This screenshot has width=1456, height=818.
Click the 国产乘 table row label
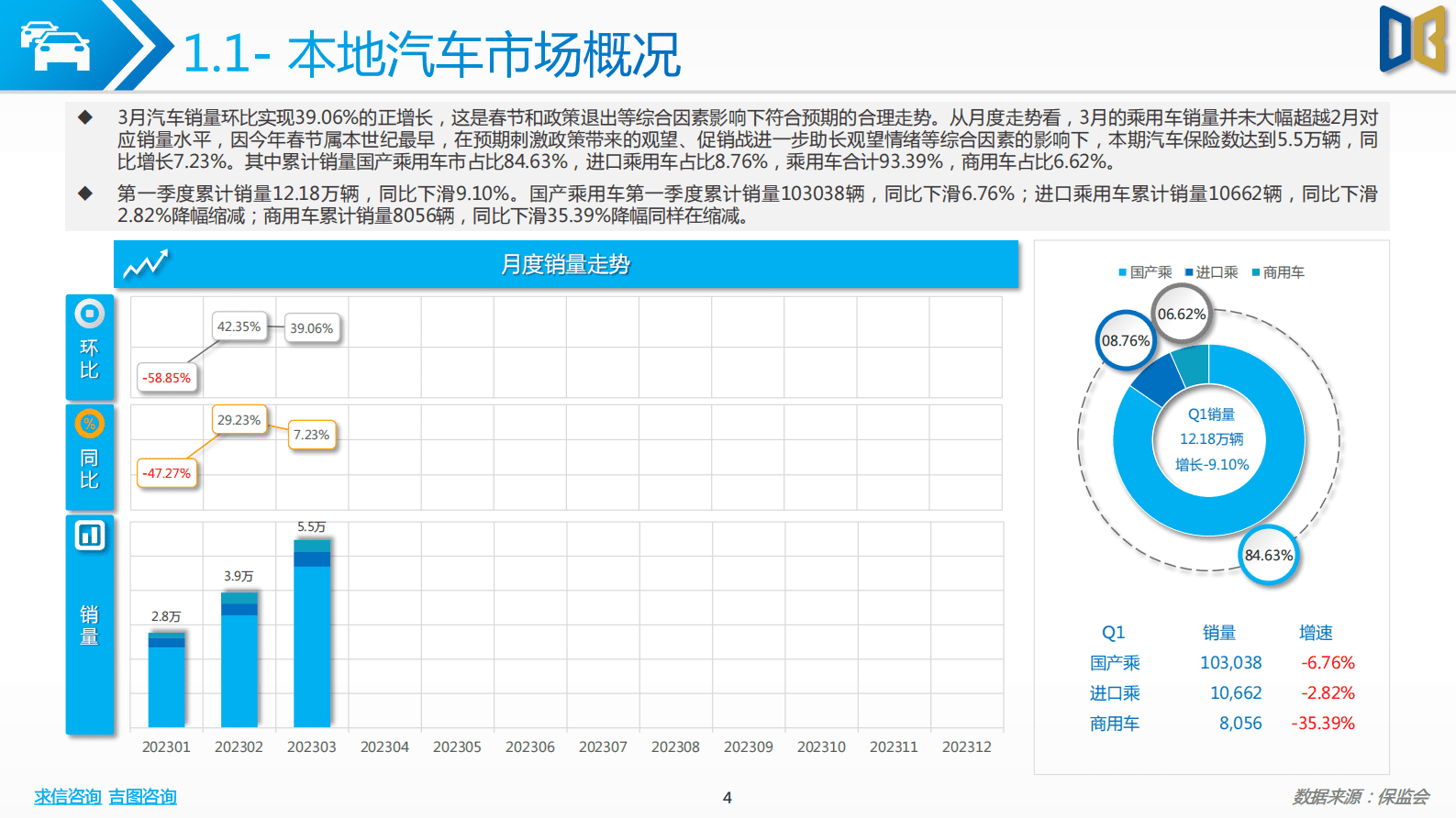tap(1115, 663)
